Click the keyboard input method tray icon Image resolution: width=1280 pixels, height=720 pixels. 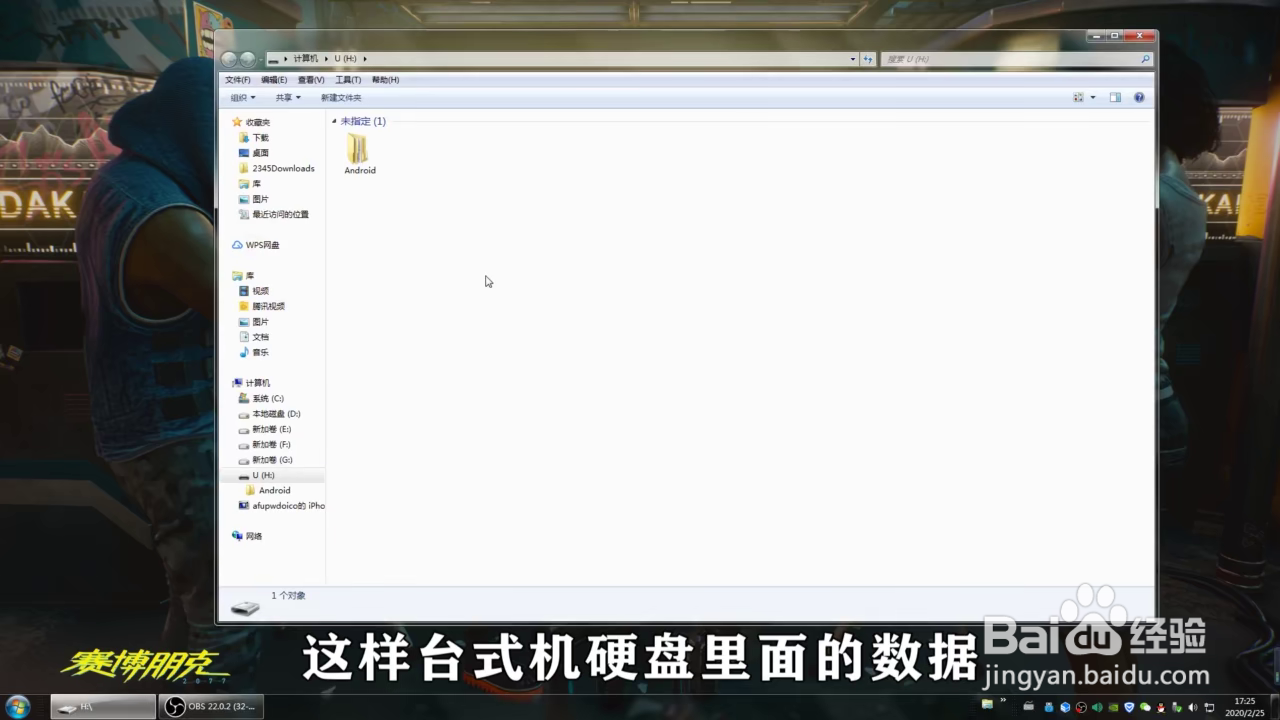1028,706
